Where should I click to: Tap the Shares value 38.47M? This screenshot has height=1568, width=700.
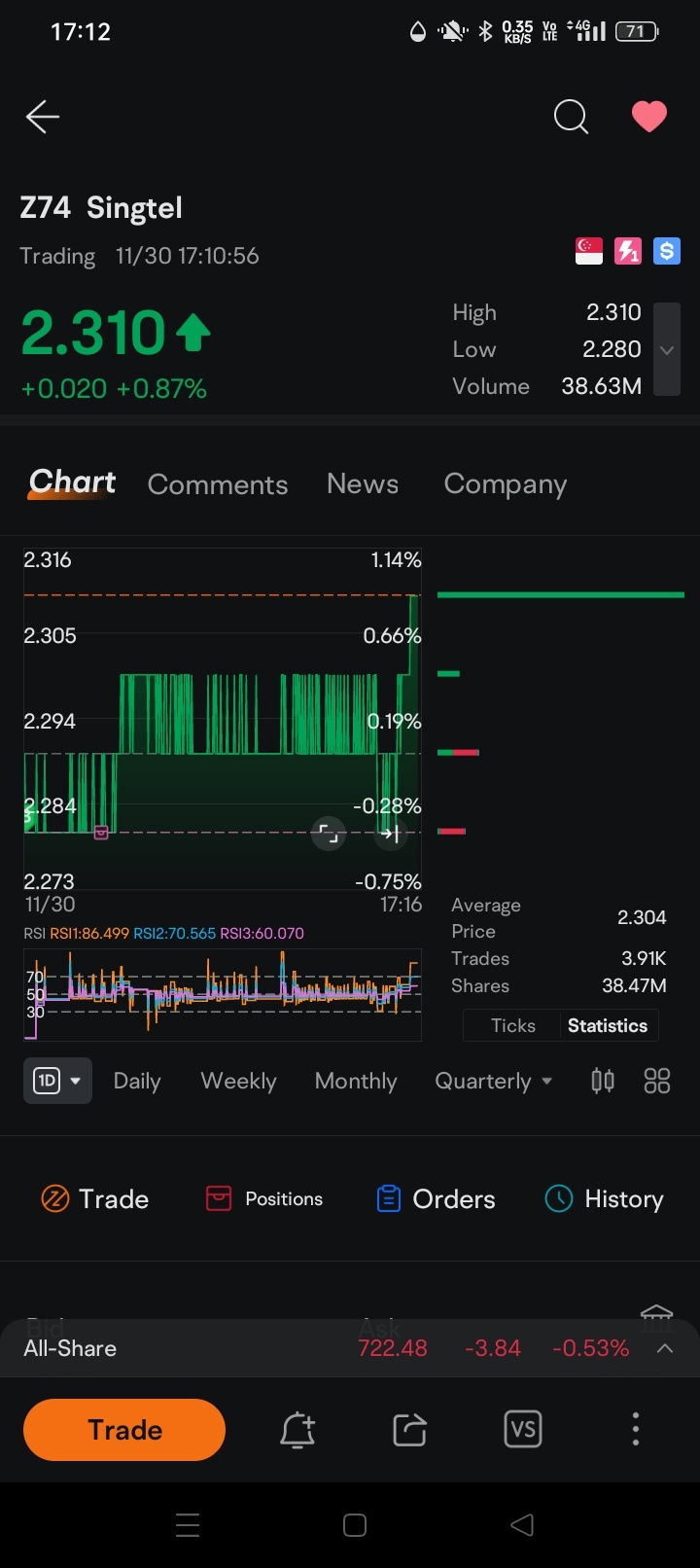click(x=634, y=985)
